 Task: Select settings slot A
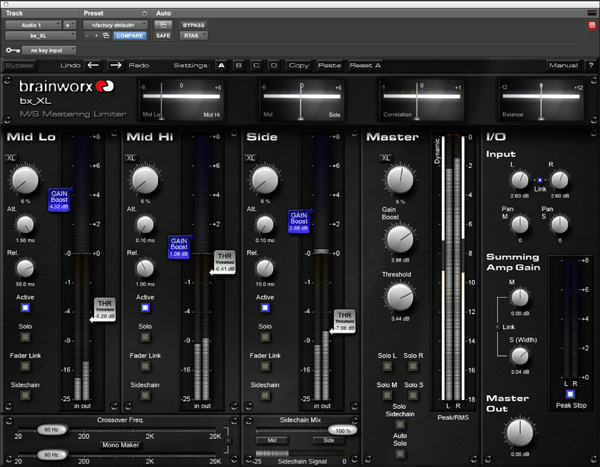click(x=221, y=65)
